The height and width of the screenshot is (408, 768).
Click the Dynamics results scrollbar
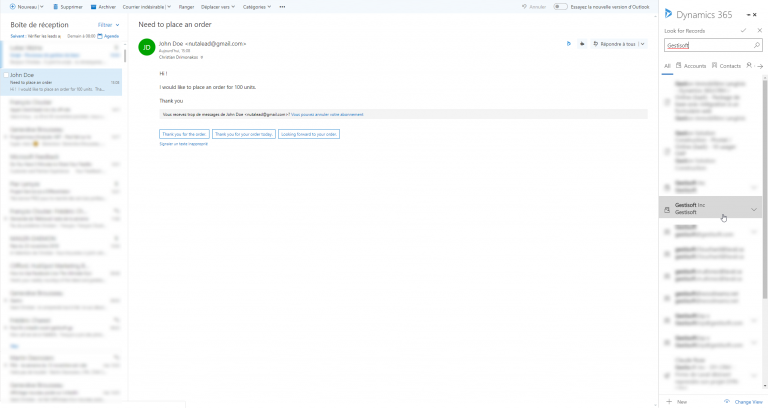tap(765, 189)
